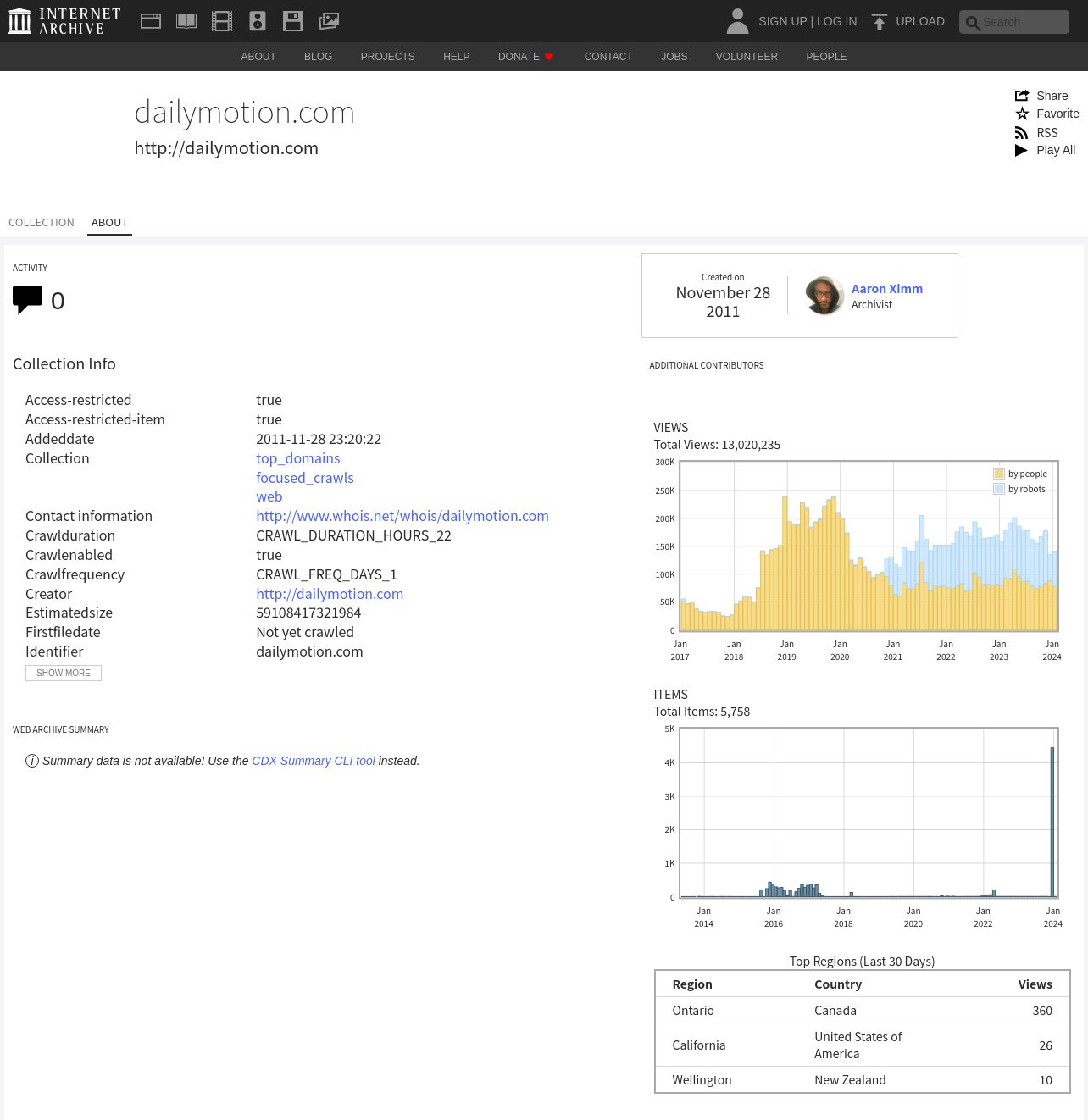Open the Texts book icon
Viewport: 1088px width, 1120px height.
tap(186, 21)
